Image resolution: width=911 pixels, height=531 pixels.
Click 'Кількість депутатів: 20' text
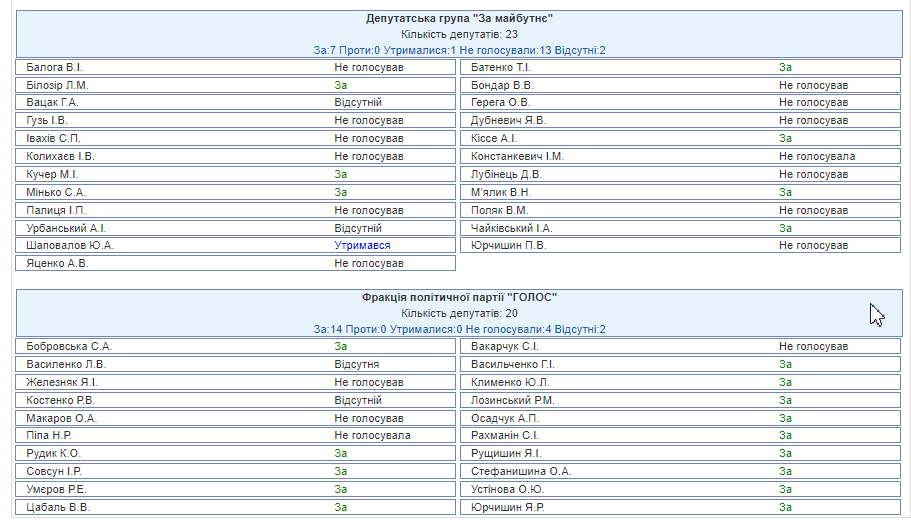(x=459, y=313)
